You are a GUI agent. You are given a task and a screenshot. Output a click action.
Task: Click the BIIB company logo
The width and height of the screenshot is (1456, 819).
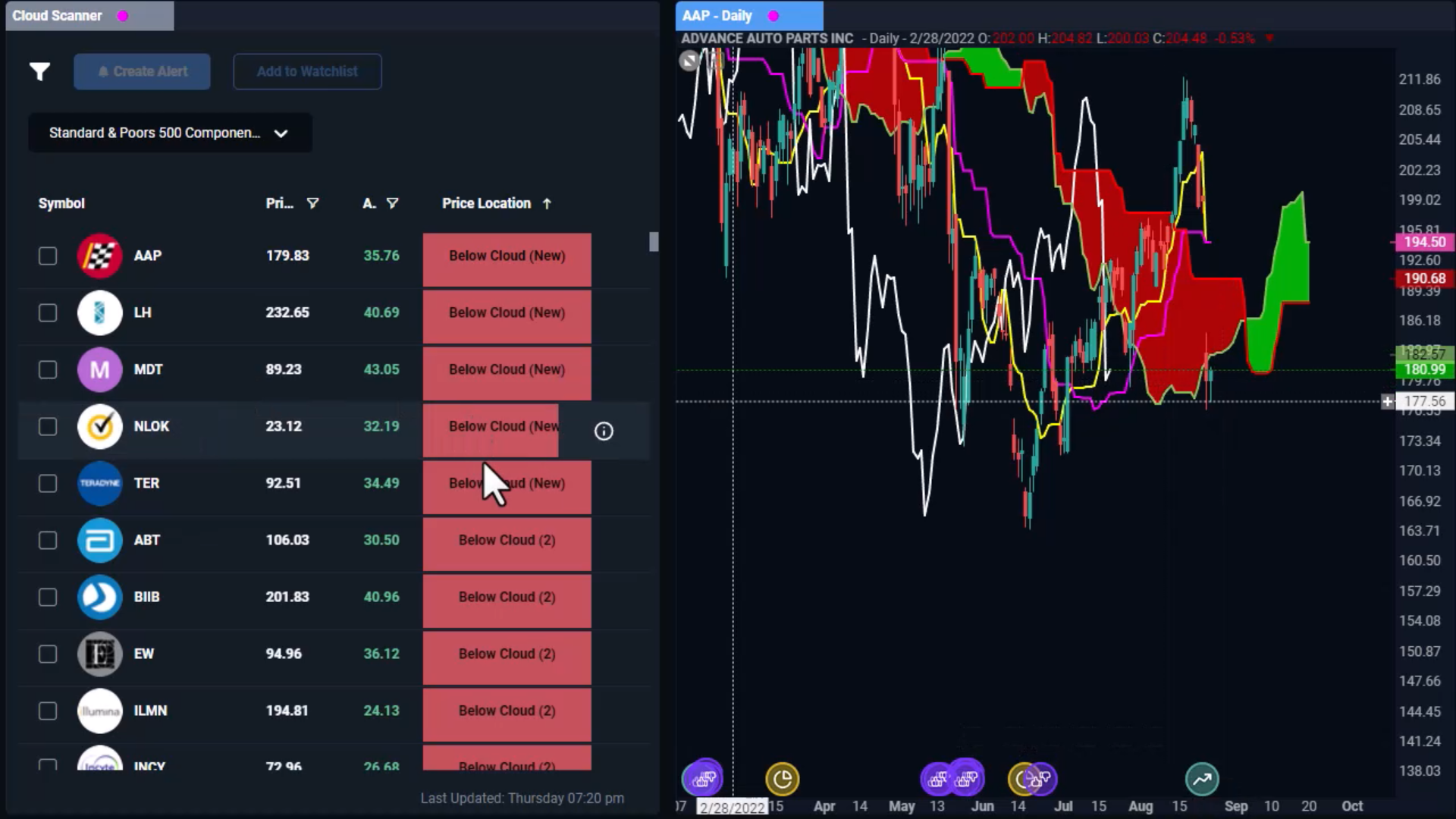[99, 597]
